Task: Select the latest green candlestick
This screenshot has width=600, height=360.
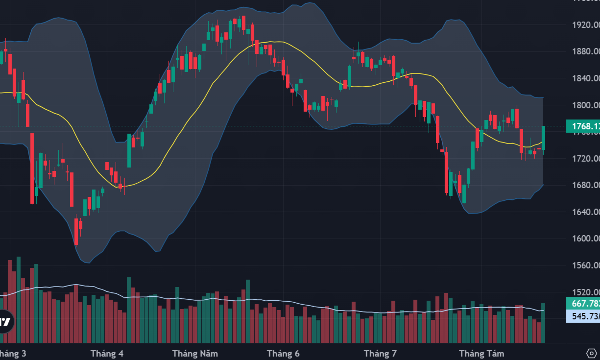Action: (543, 138)
